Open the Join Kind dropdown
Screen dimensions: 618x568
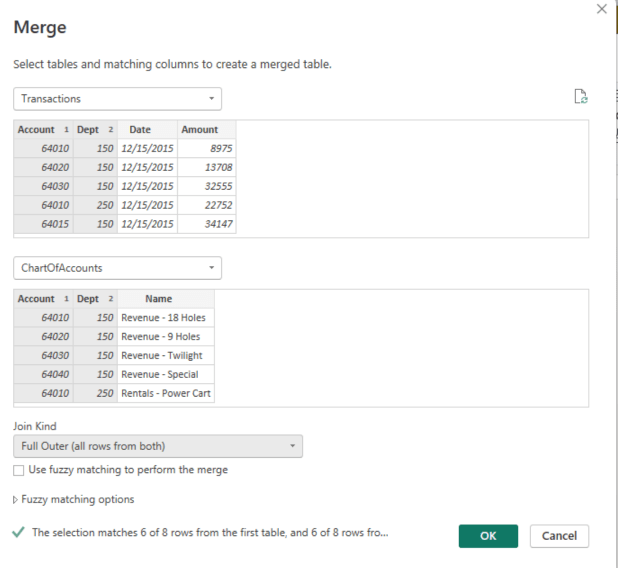[158, 446]
